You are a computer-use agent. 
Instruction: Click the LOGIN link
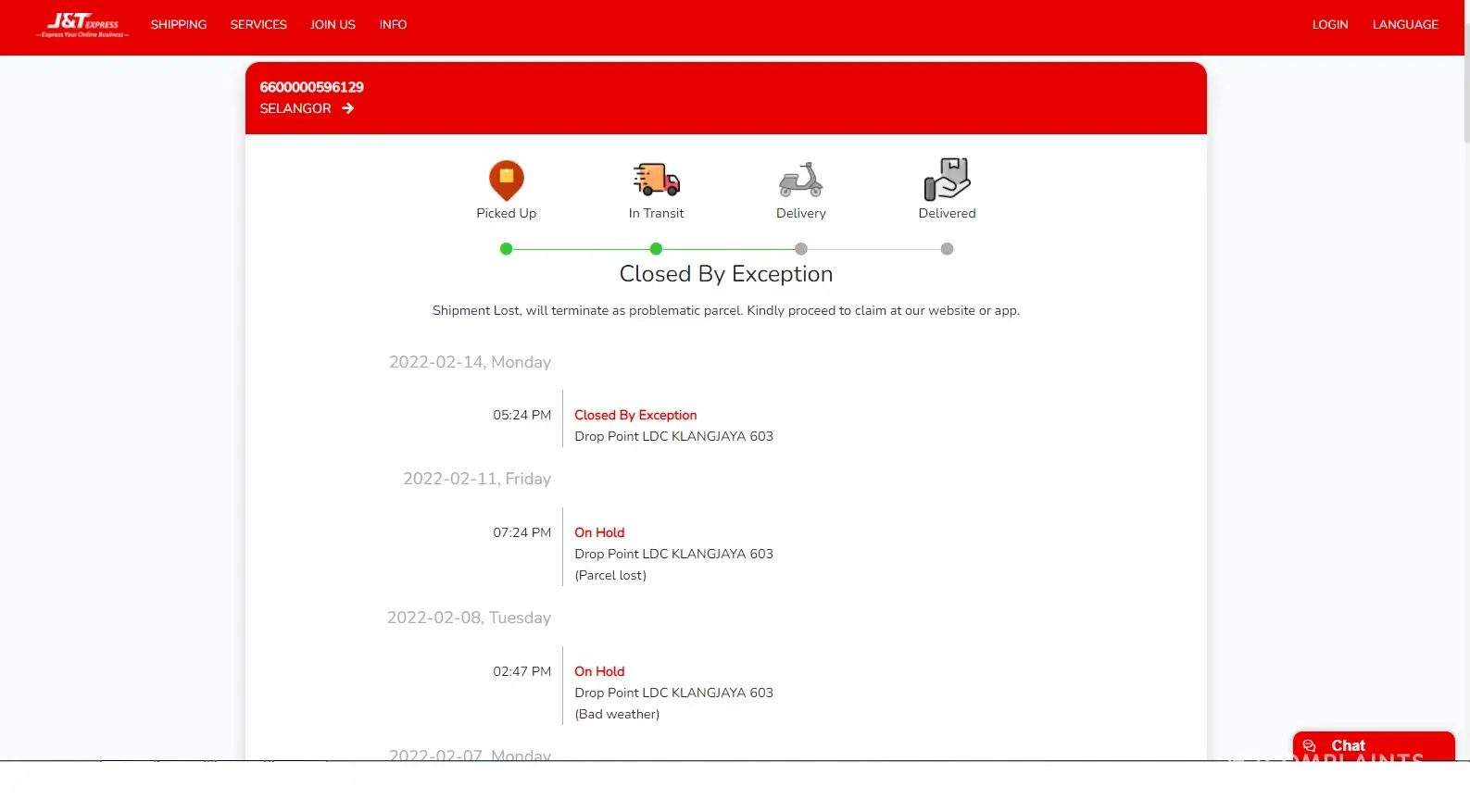point(1329,25)
